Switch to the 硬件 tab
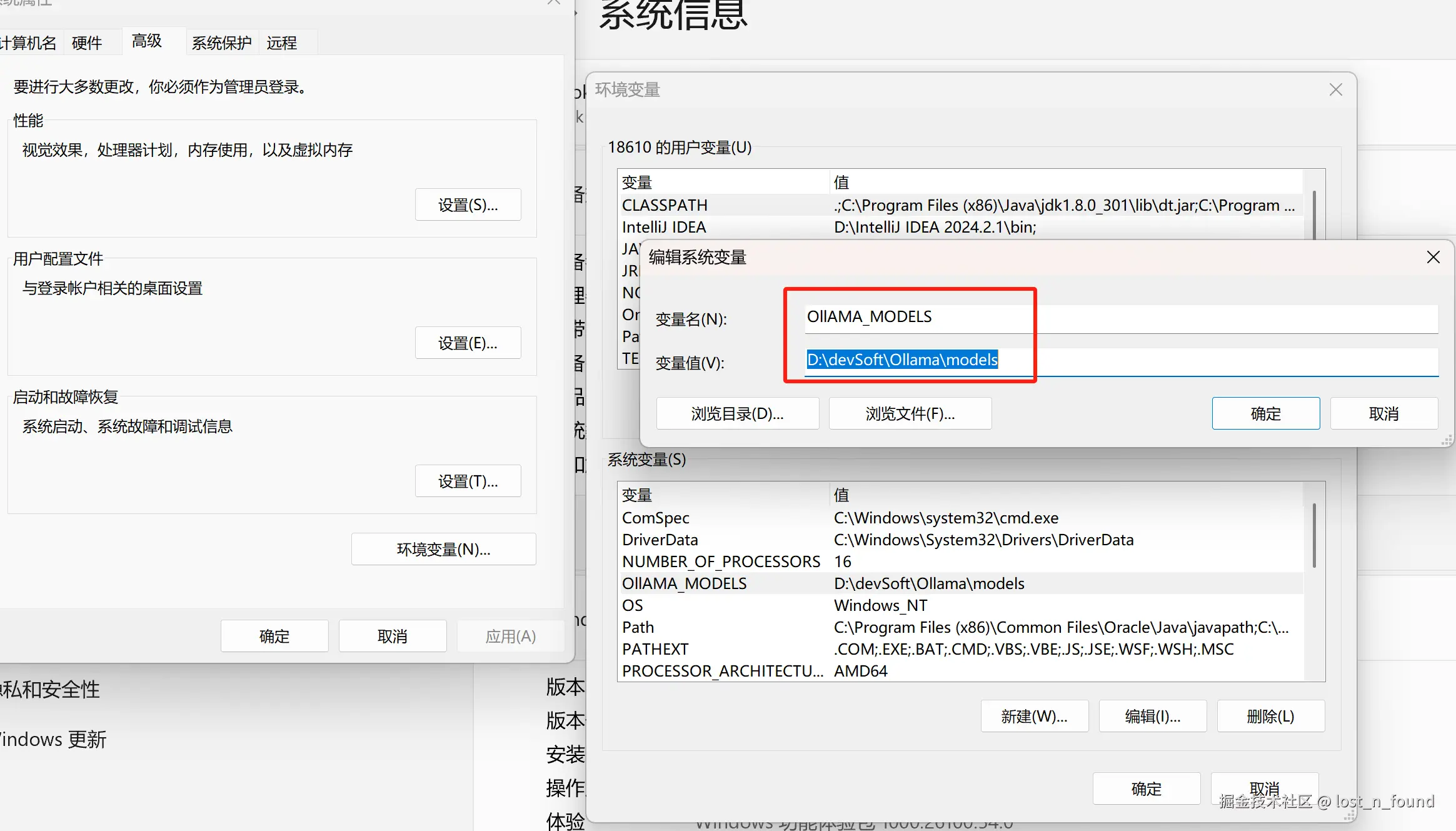The width and height of the screenshot is (1456, 831). pyautogui.click(x=87, y=43)
